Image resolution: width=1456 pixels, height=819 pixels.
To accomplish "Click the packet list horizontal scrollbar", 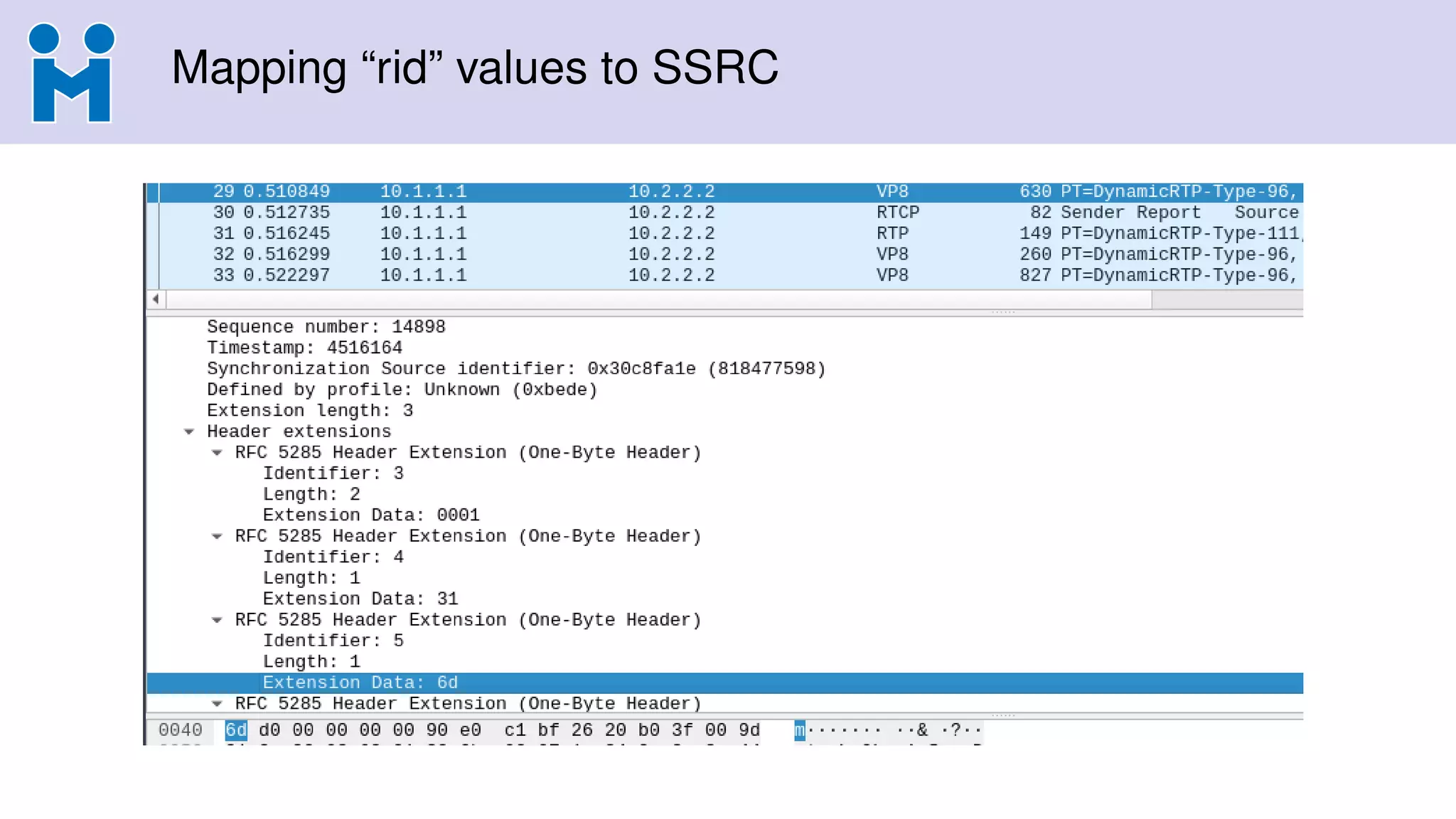I will tap(659, 299).
